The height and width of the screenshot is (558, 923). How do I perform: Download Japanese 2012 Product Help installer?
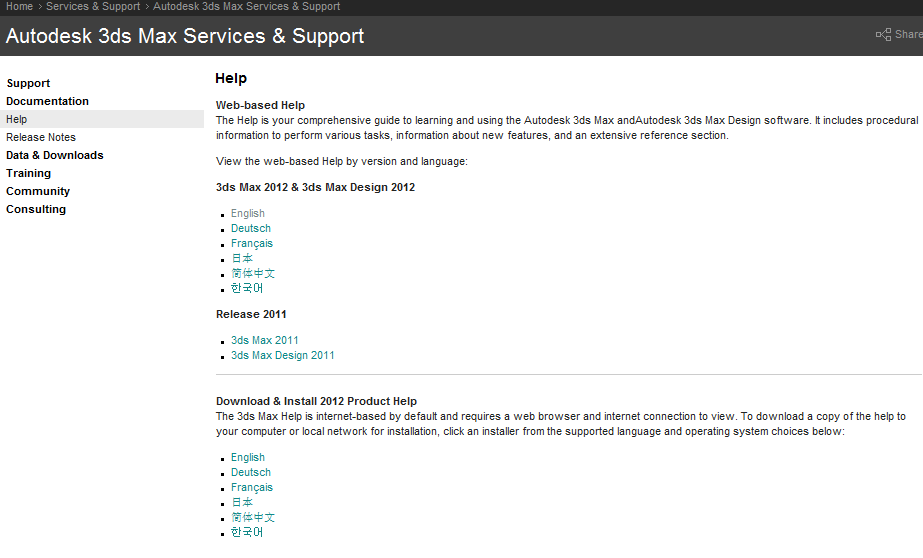pos(242,503)
